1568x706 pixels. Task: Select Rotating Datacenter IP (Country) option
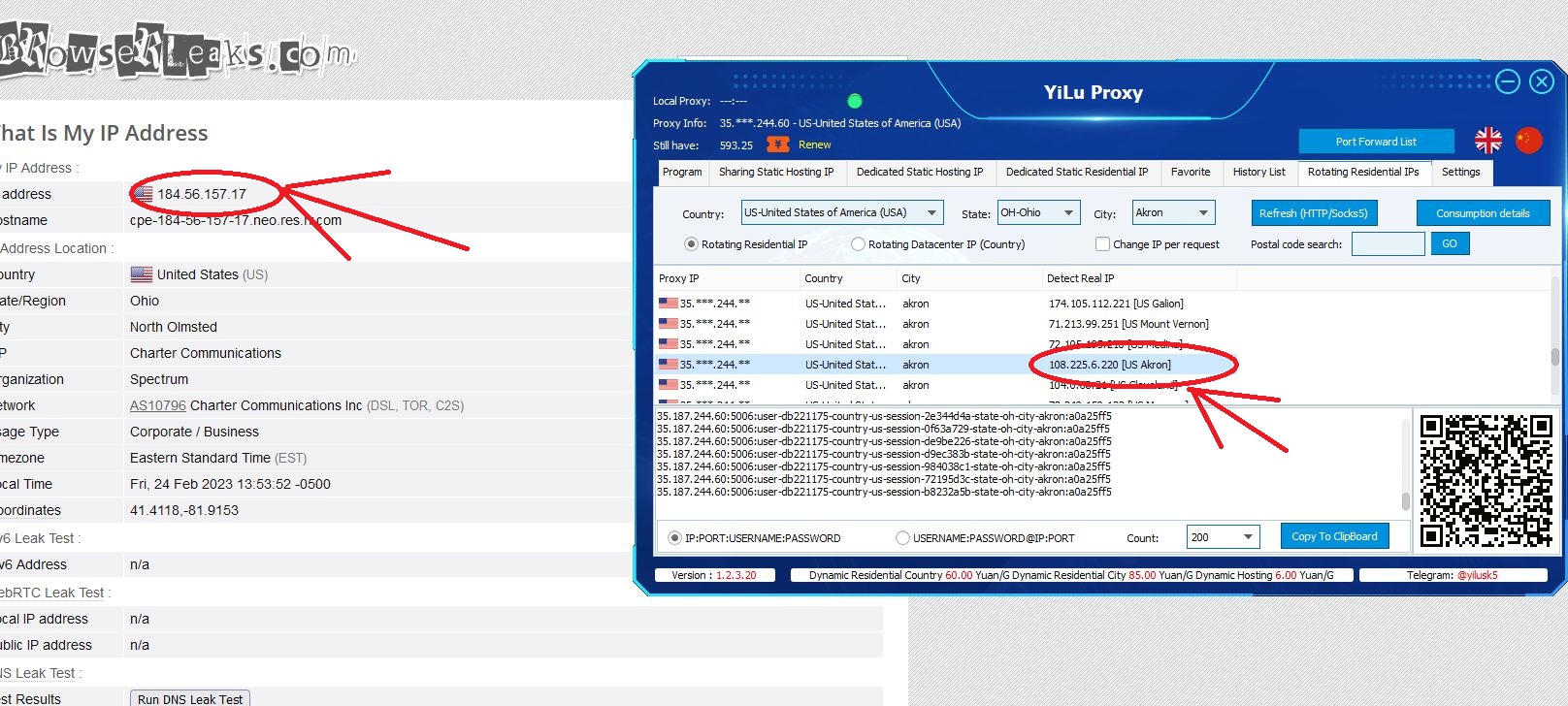click(x=938, y=244)
